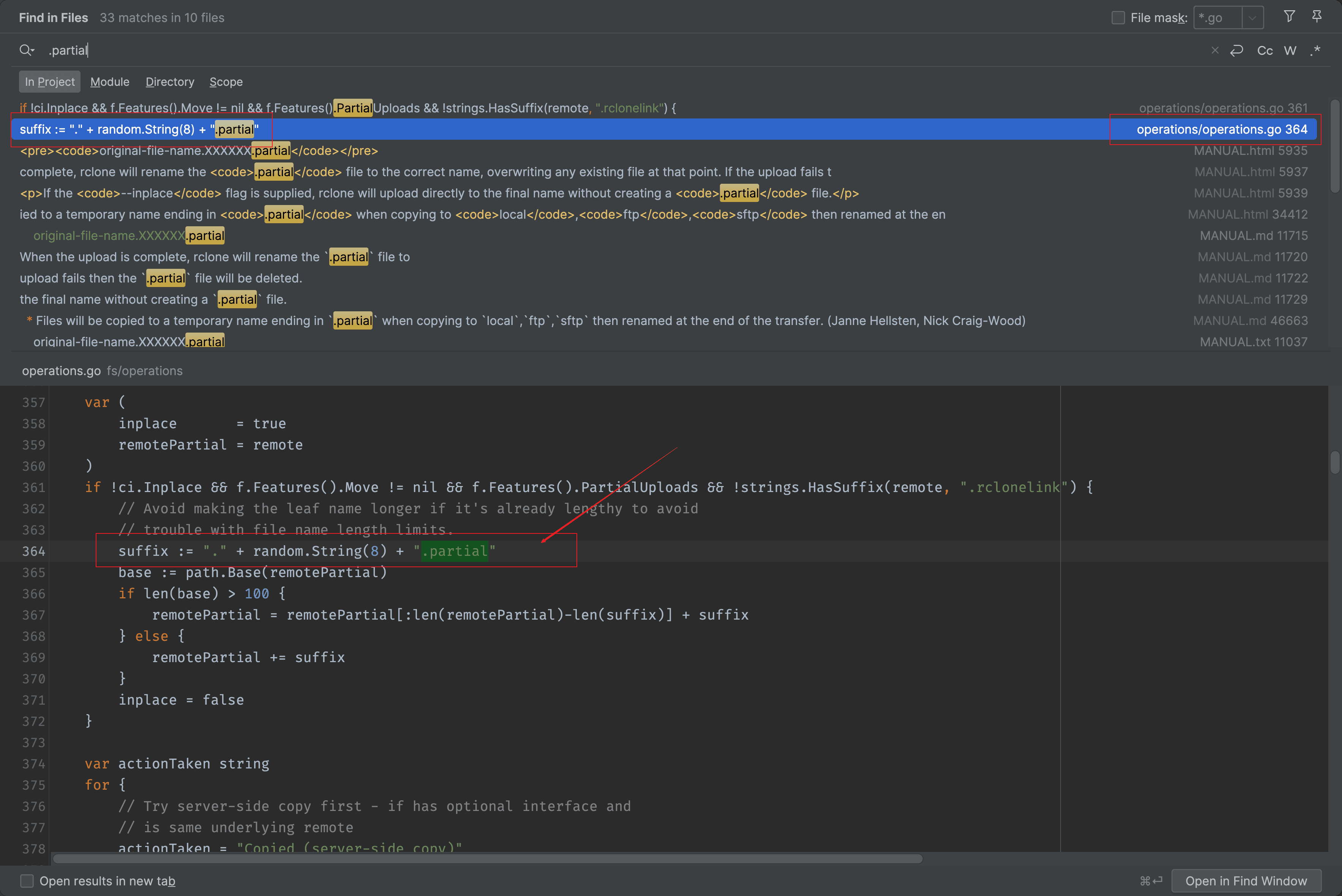Select the Scope tab

[x=226, y=82]
